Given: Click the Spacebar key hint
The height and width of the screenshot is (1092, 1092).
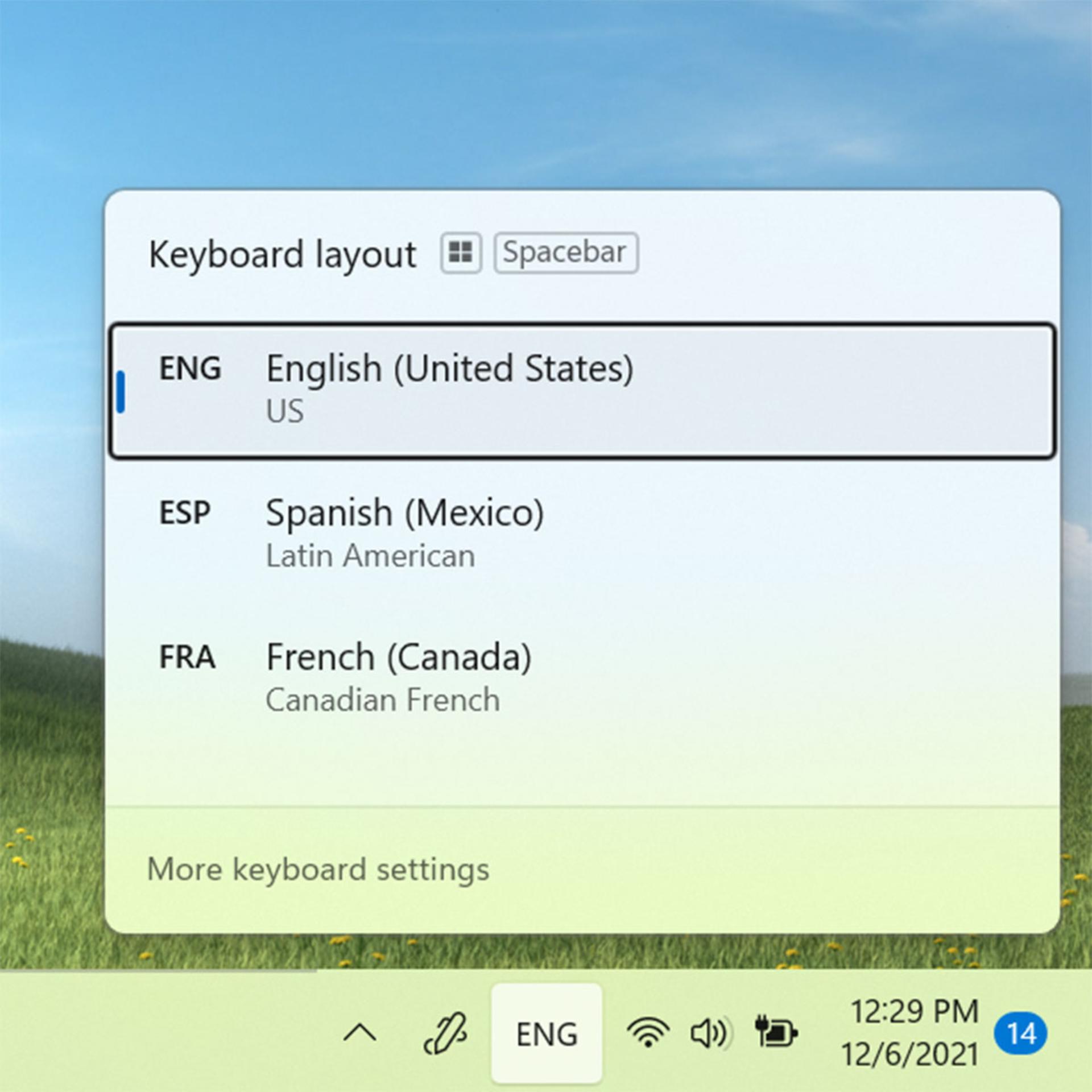Looking at the screenshot, I should pyautogui.click(x=566, y=253).
